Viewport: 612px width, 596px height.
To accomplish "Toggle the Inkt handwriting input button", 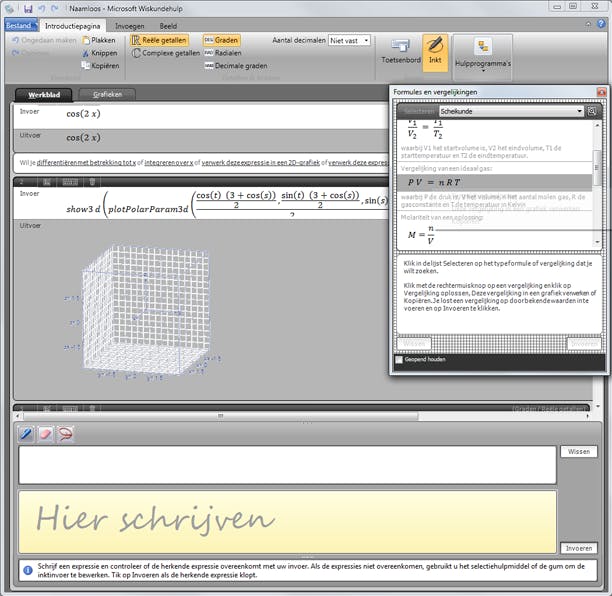I will (435, 53).
